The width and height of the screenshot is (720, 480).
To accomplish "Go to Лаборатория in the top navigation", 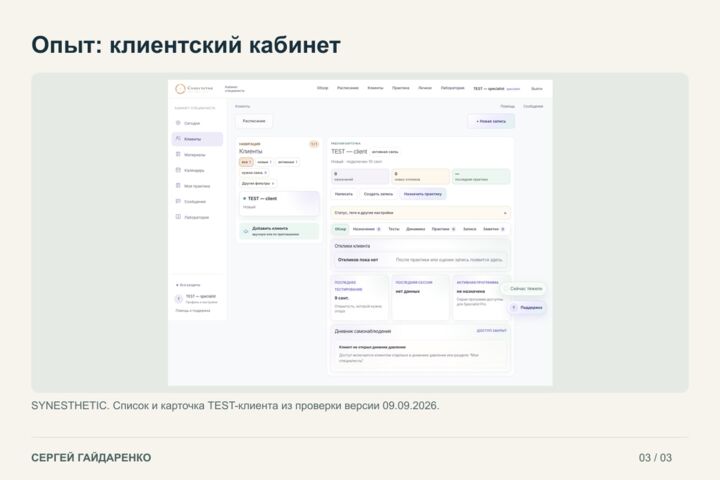I will (452, 88).
